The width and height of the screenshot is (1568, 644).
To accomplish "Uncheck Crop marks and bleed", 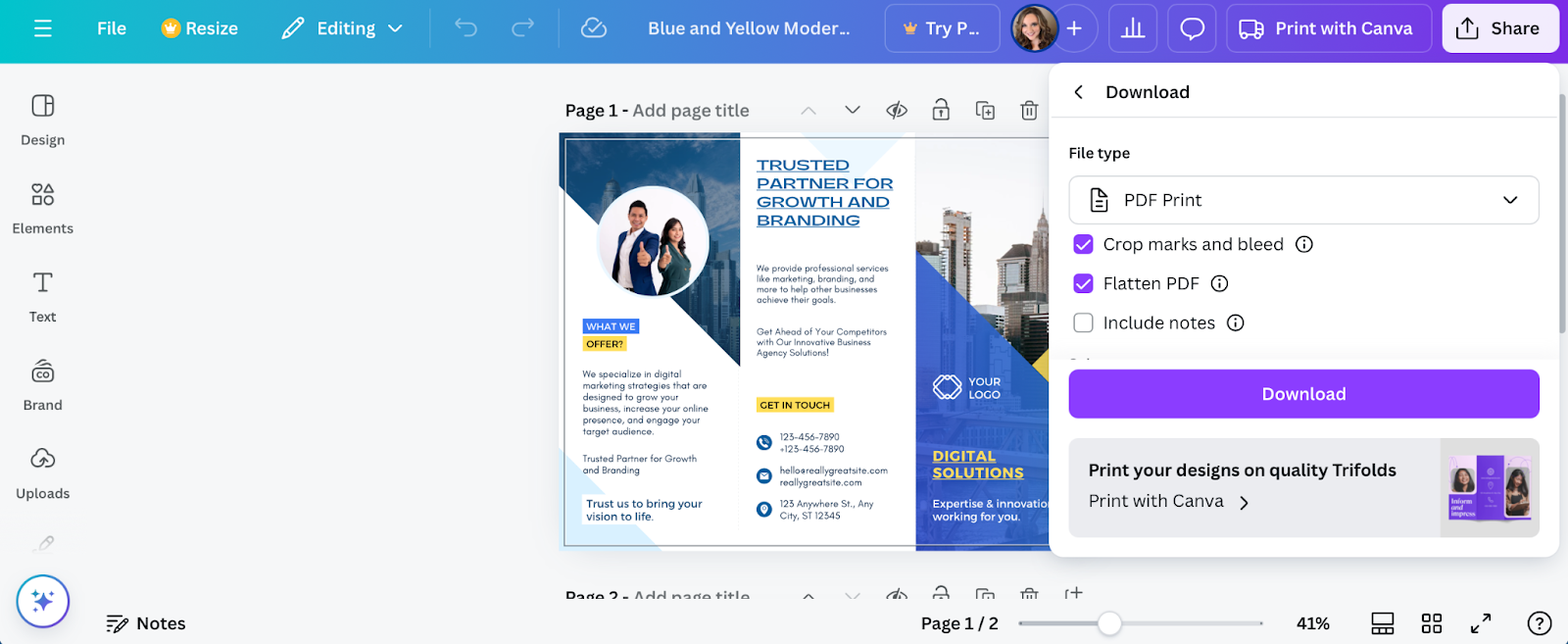I will [x=1083, y=244].
